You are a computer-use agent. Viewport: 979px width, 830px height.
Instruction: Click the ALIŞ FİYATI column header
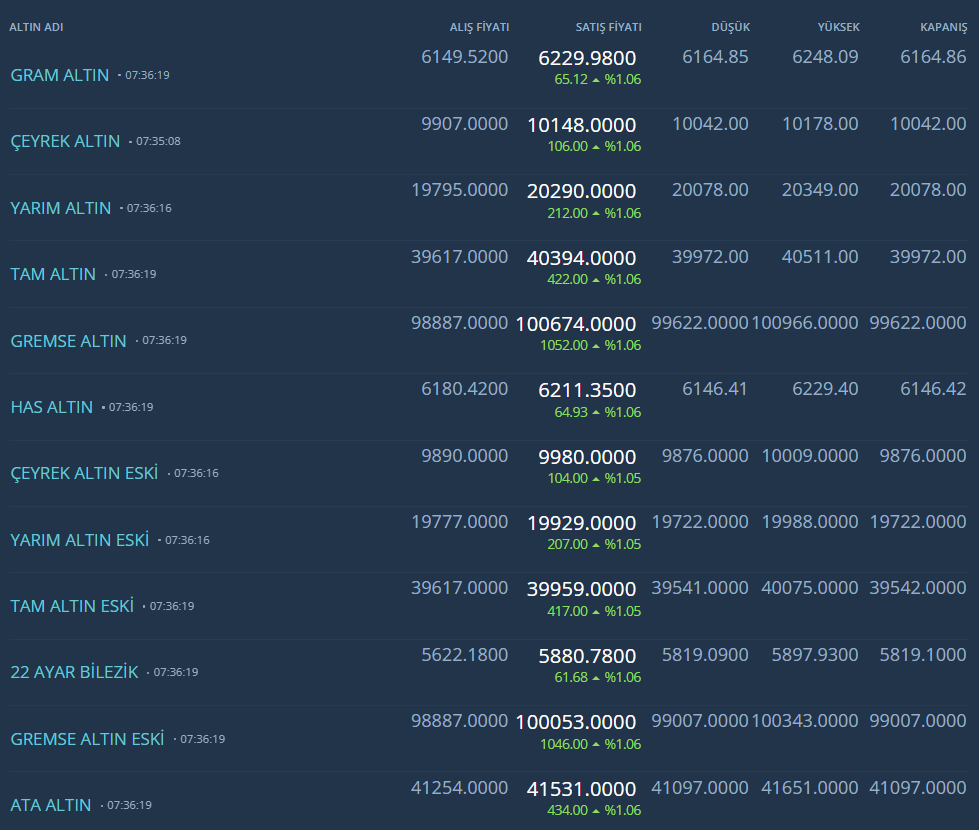(x=479, y=27)
